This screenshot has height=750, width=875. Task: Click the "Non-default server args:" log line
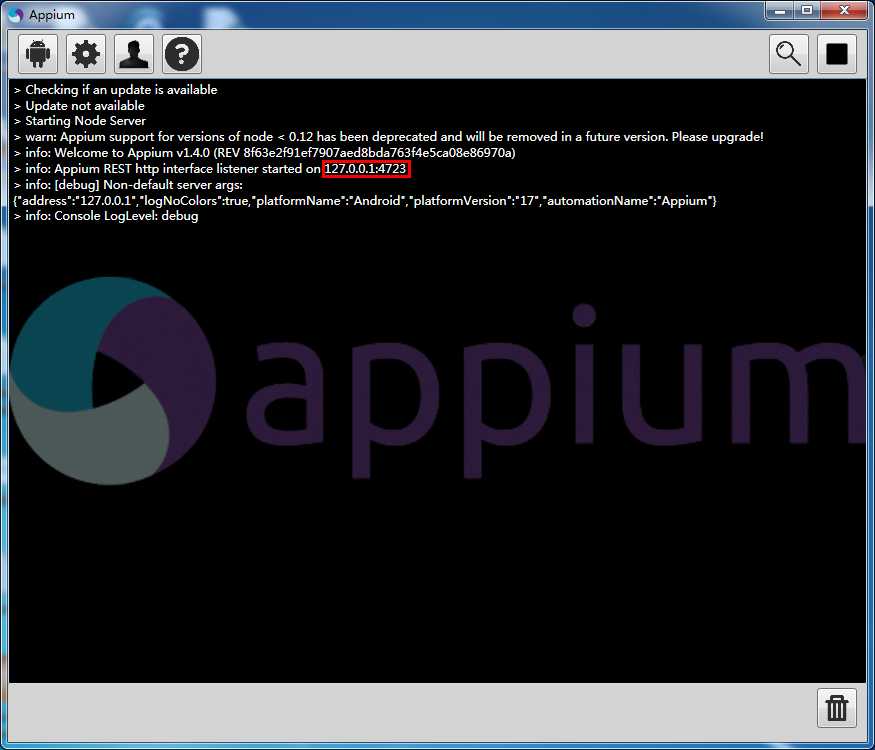tap(128, 185)
